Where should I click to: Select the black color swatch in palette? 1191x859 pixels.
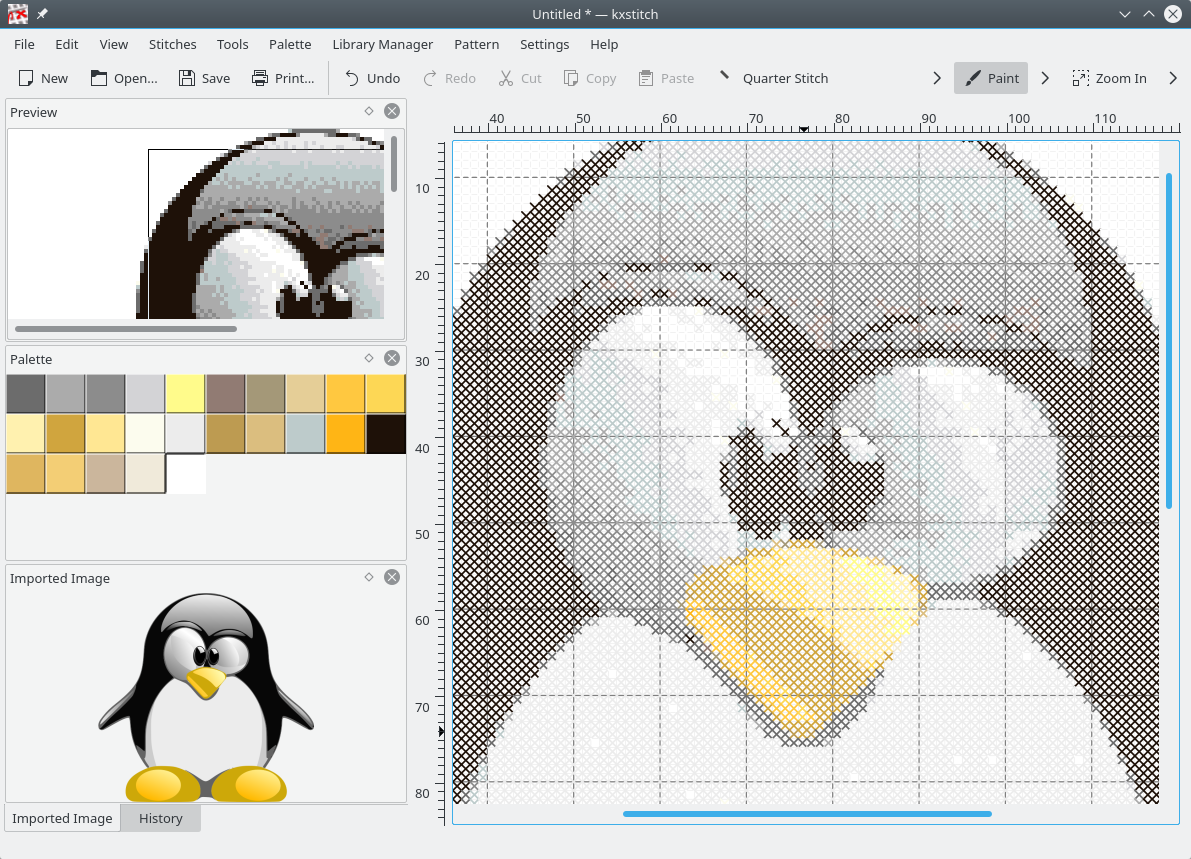[386, 434]
